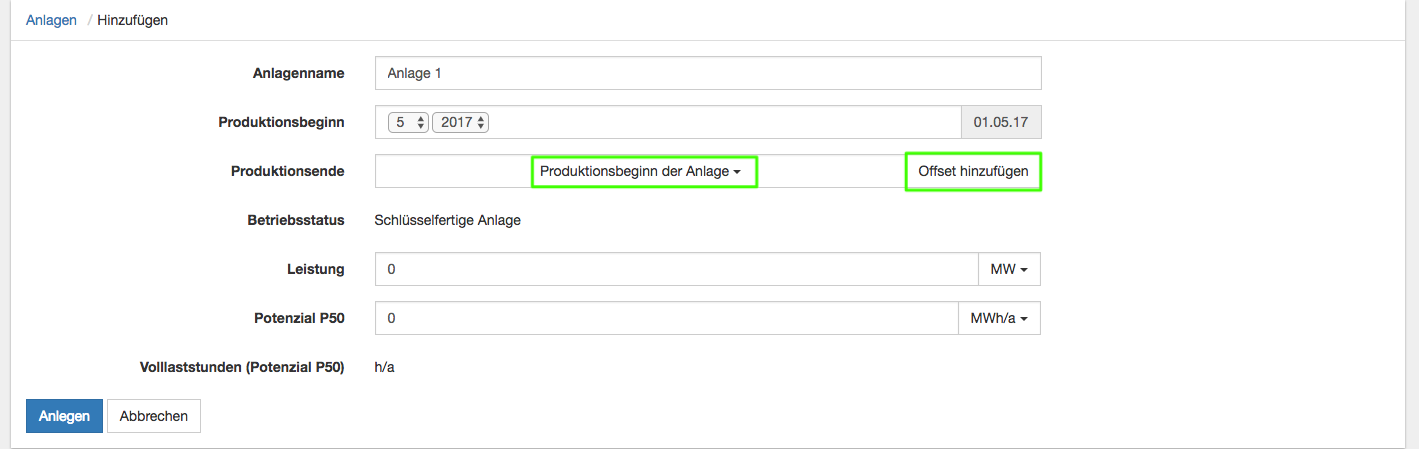The image size is (1419, 449).
Task: Click the Anlagenname field label
Action: click(x=298, y=73)
